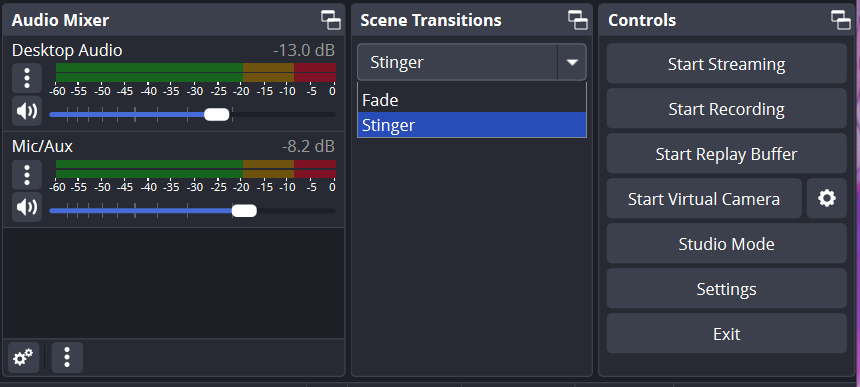Undock the Controls panel
Screen dimensions: 860x387
click(x=841, y=20)
